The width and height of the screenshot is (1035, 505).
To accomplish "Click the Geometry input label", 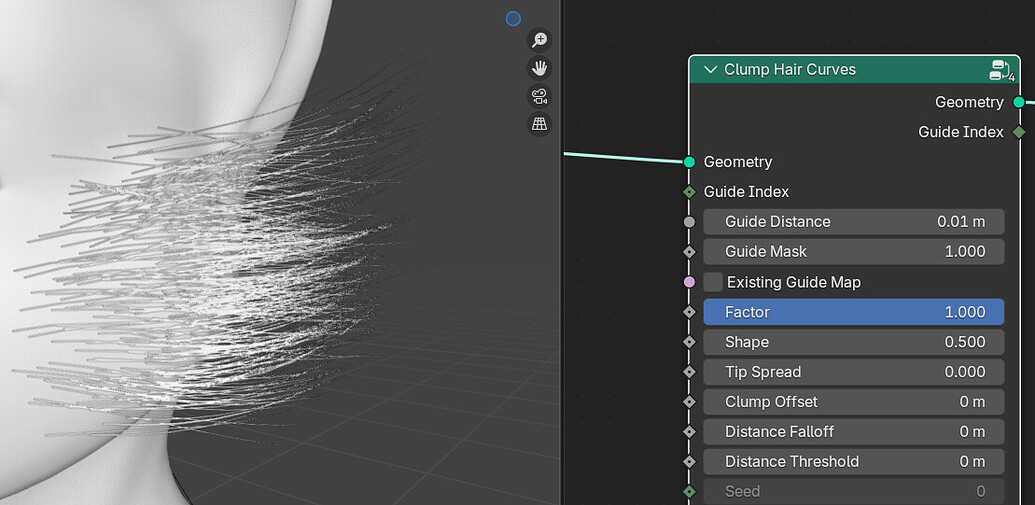I will click(x=738, y=162).
